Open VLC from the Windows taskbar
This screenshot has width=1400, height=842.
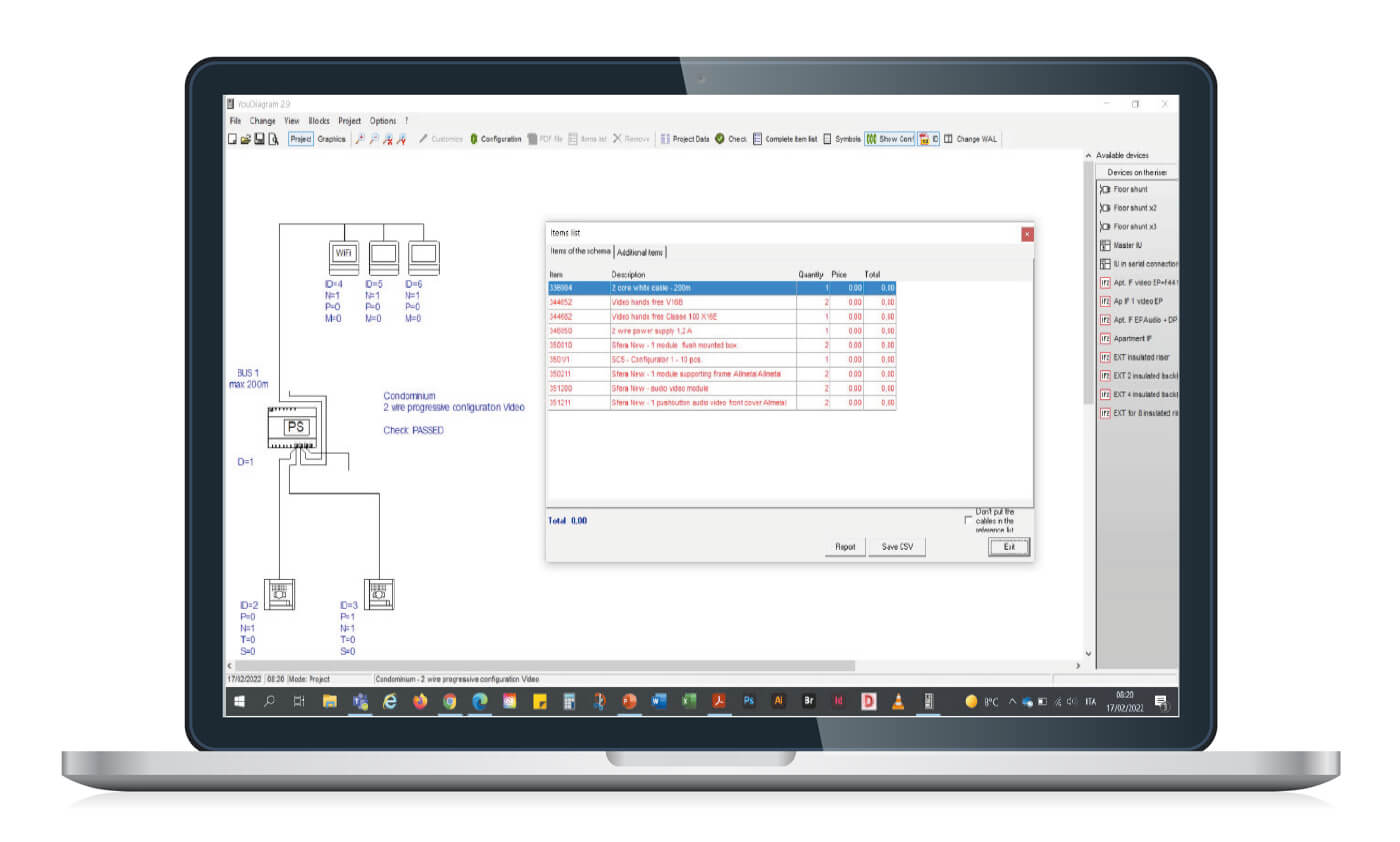point(898,702)
